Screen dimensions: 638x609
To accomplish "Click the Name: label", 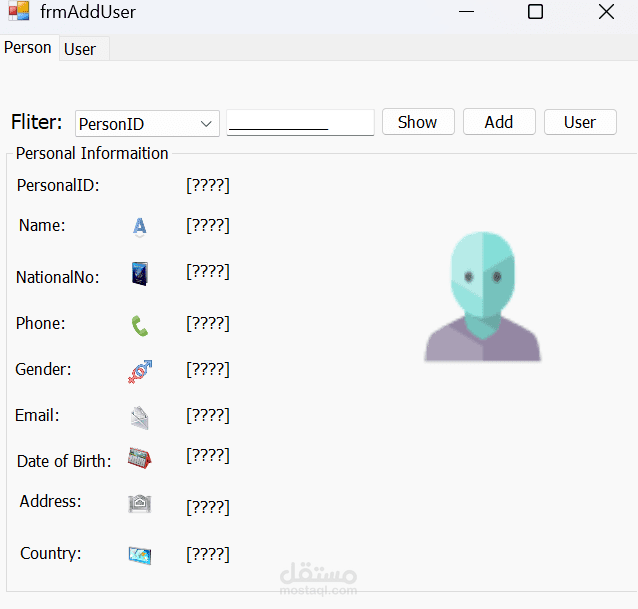I will pyautogui.click(x=42, y=225).
